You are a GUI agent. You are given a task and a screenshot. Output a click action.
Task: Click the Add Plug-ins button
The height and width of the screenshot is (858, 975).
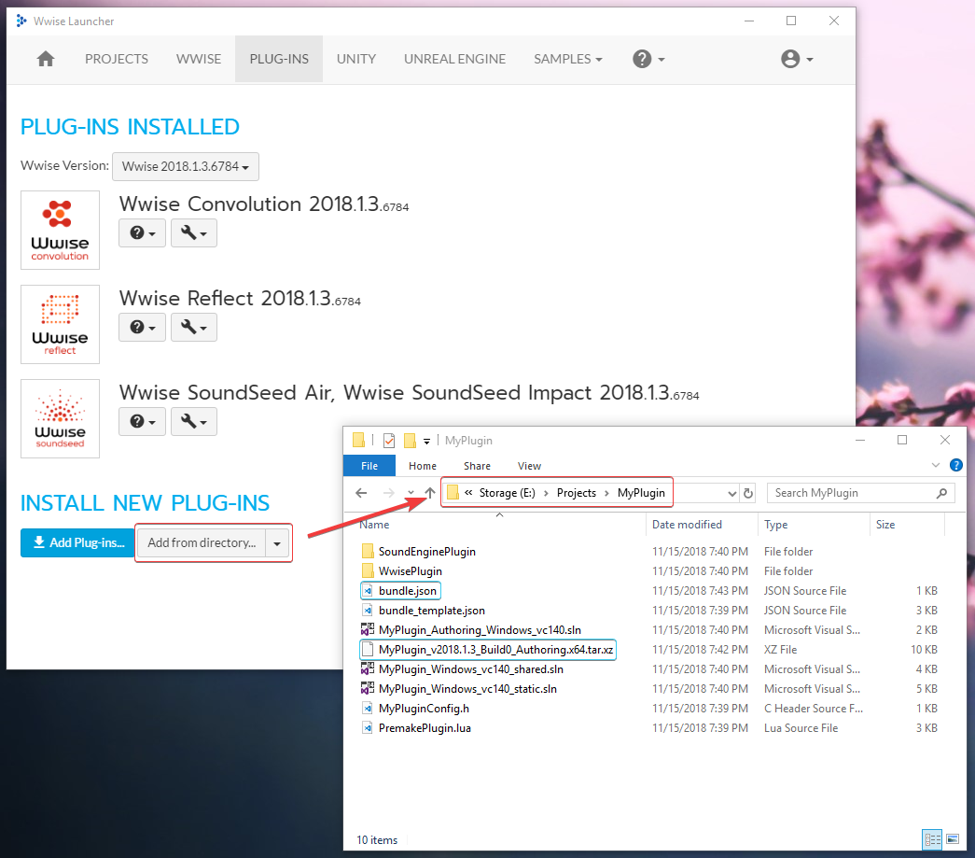pyautogui.click(x=78, y=543)
